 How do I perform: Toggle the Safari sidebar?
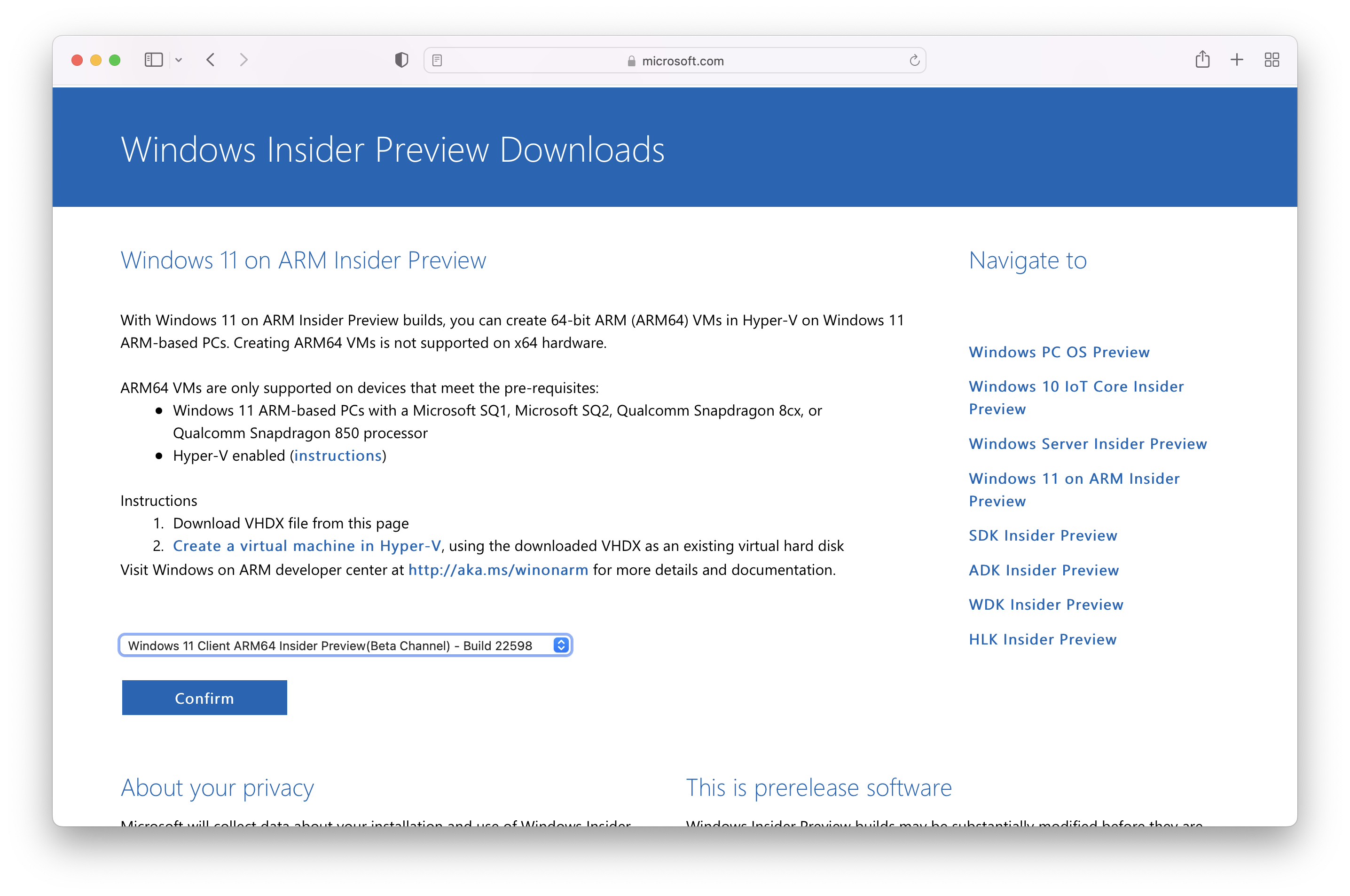(x=153, y=60)
